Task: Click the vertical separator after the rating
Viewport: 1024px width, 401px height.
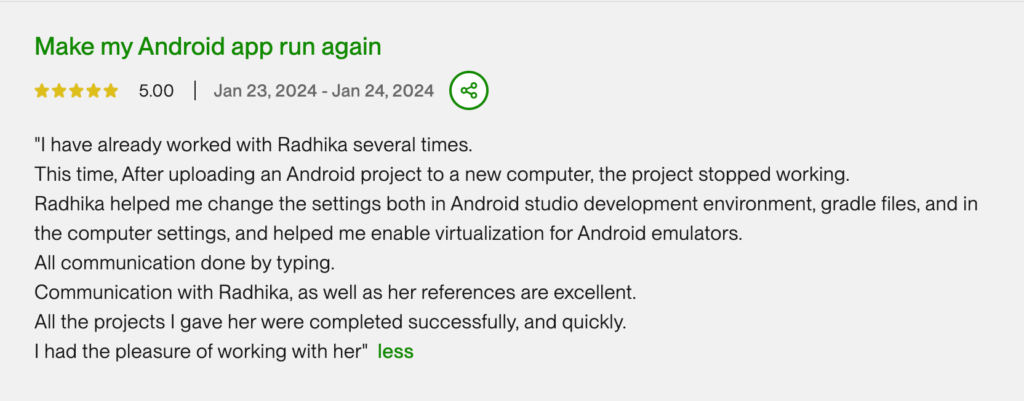Action: (x=194, y=91)
